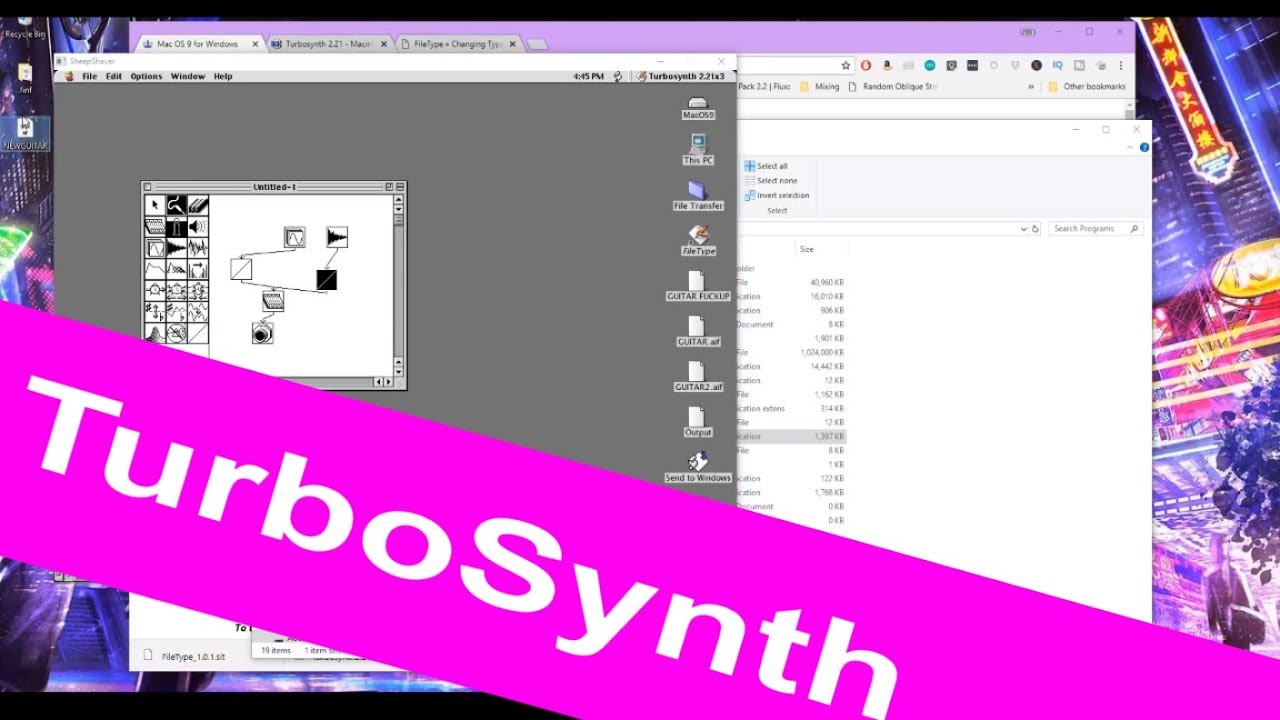1280x720 pixels.
Task: Select the sine oscillator module on the canvas
Action: click(x=295, y=237)
